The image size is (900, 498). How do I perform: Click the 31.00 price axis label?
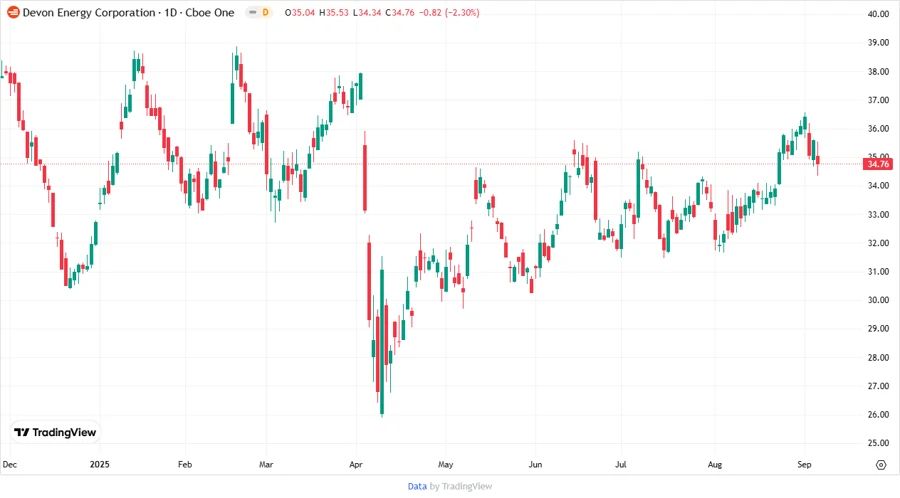[878, 272]
